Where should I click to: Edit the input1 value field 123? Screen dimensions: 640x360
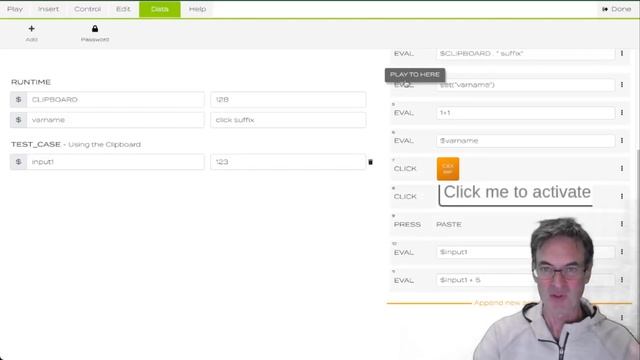288,162
